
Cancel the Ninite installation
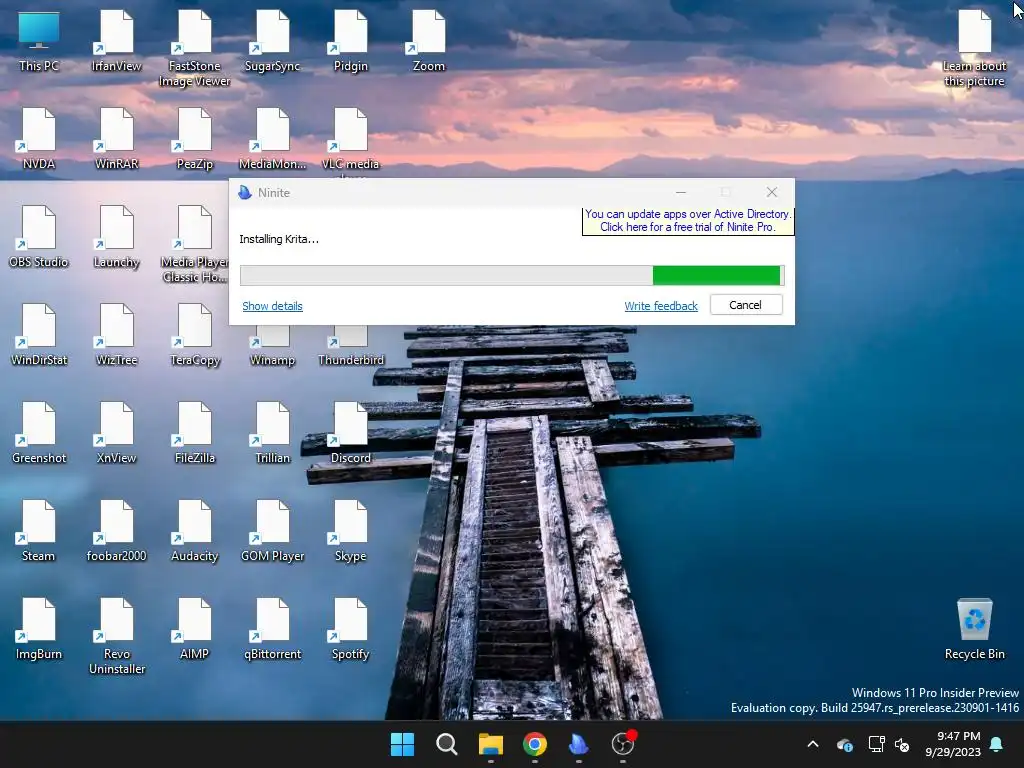click(746, 305)
